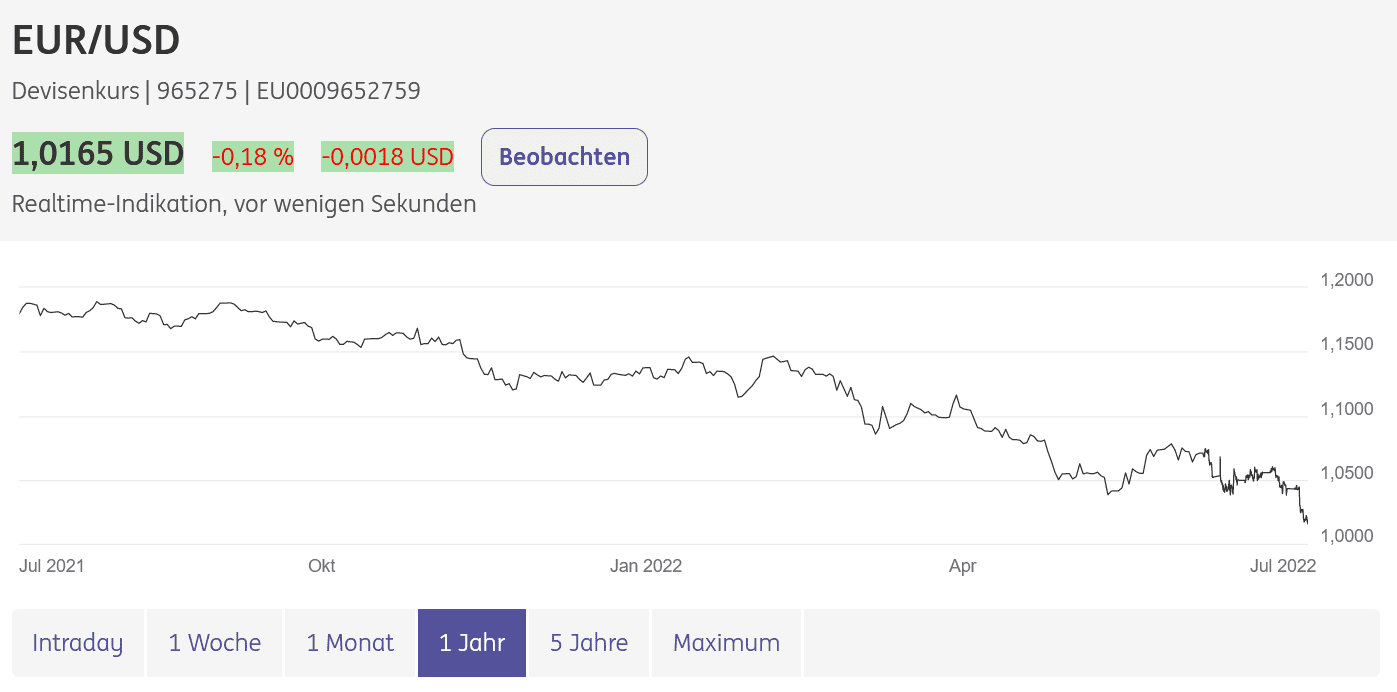
Task: Click the Okt x-axis label
Action: [322, 566]
